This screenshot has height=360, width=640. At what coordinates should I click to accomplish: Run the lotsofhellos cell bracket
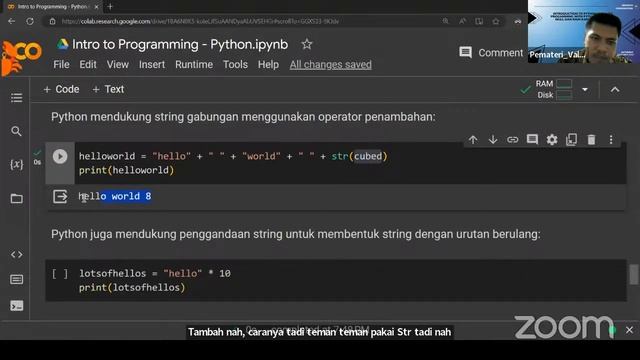[60, 273]
